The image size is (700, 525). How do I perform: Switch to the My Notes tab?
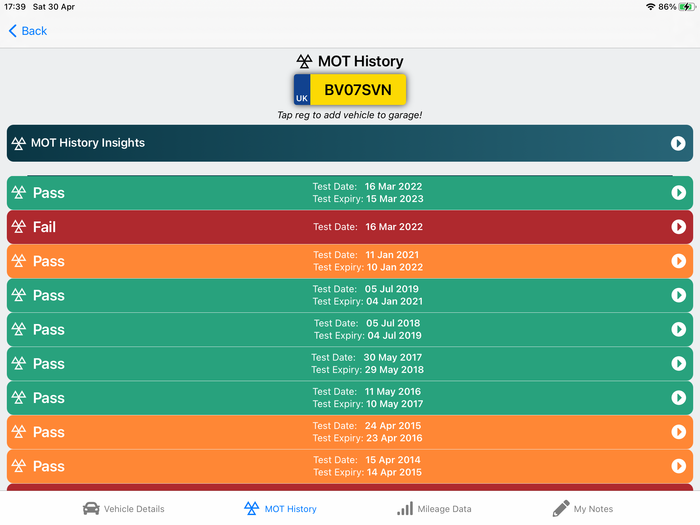click(583, 508)
